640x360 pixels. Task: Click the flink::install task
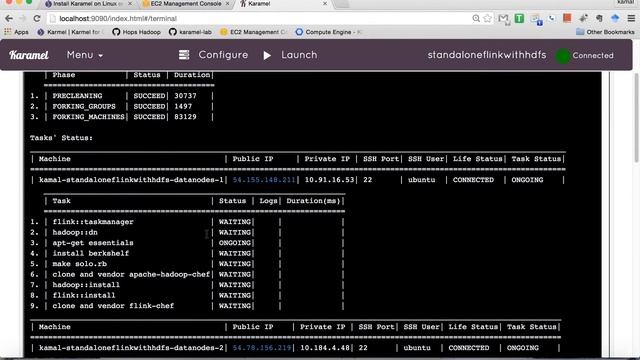coord(84,296)
